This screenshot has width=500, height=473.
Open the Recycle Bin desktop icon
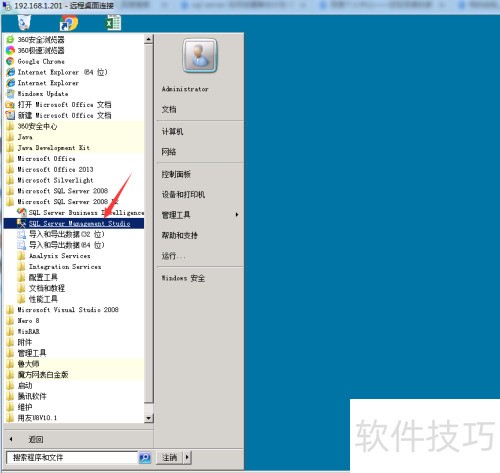coord(24,23)
